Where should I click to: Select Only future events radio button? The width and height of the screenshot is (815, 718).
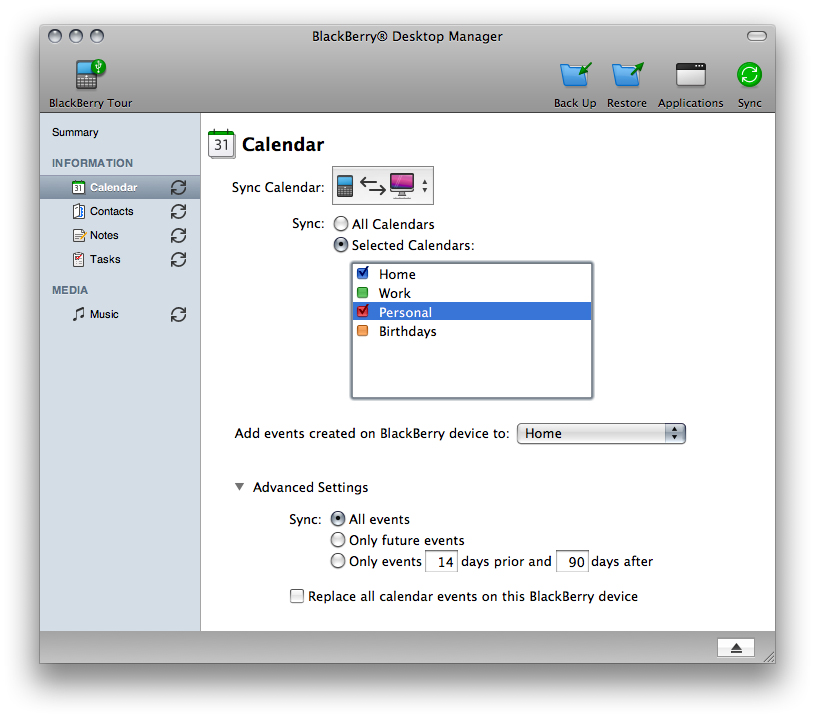(338, 540)
